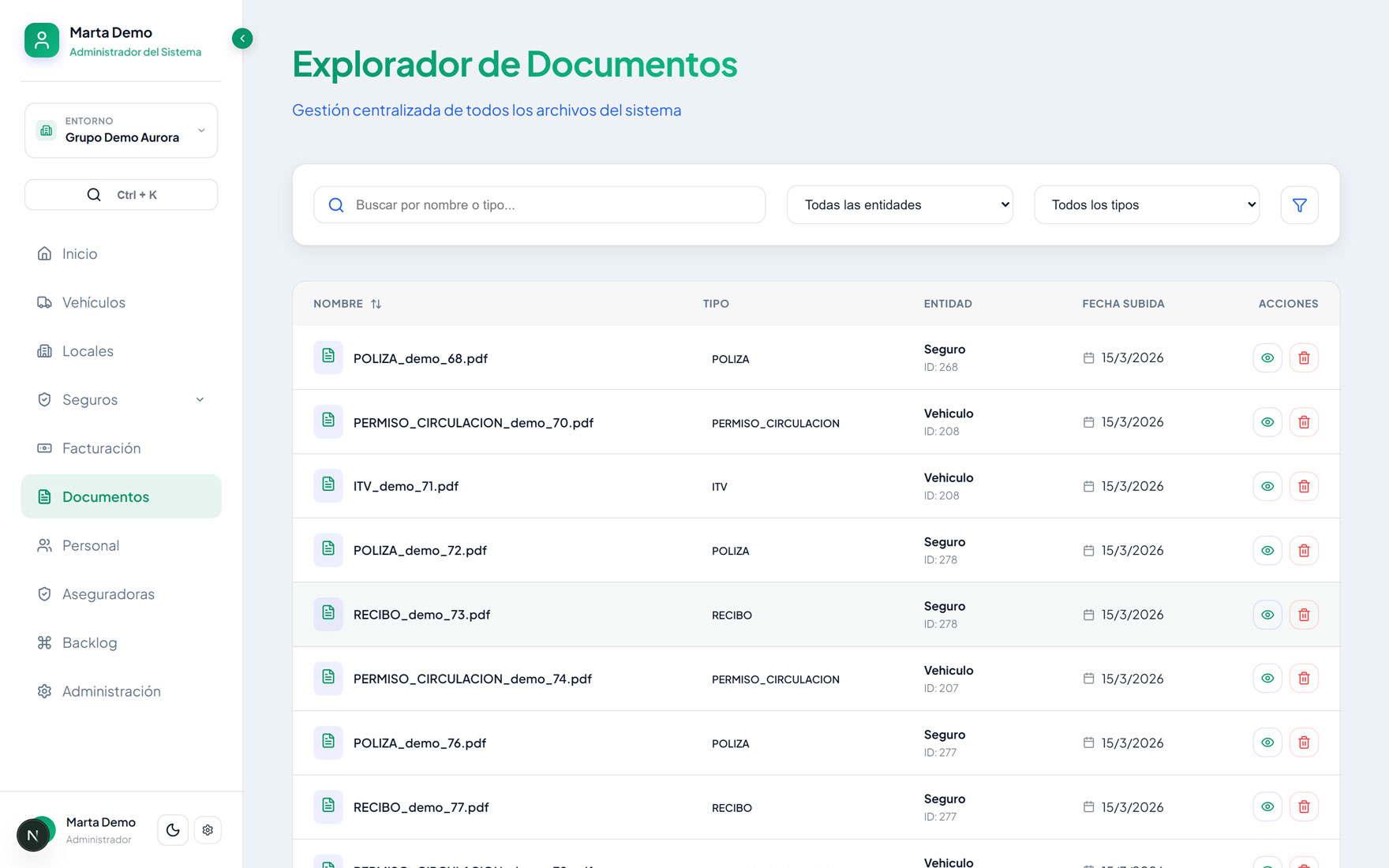This screenshot has height=868, width=1389.
Task: Delete PERMISO_CIRCULACION_demo_70.pdf with trash icon
Action: point(1304,422)
